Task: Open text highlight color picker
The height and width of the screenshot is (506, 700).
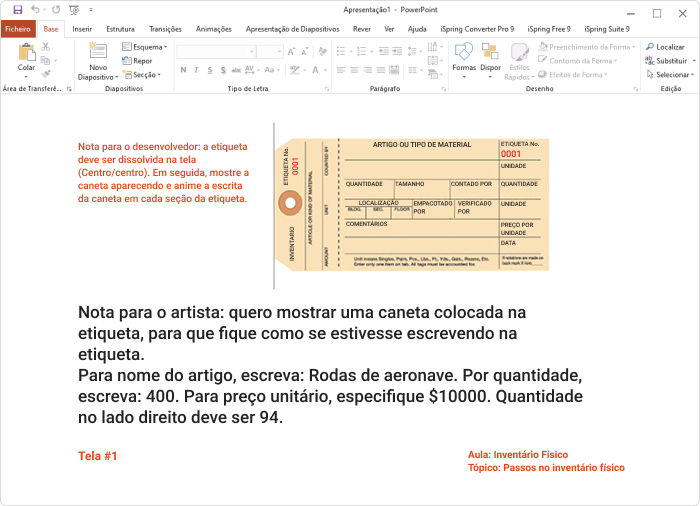Action: pos(298,70)
